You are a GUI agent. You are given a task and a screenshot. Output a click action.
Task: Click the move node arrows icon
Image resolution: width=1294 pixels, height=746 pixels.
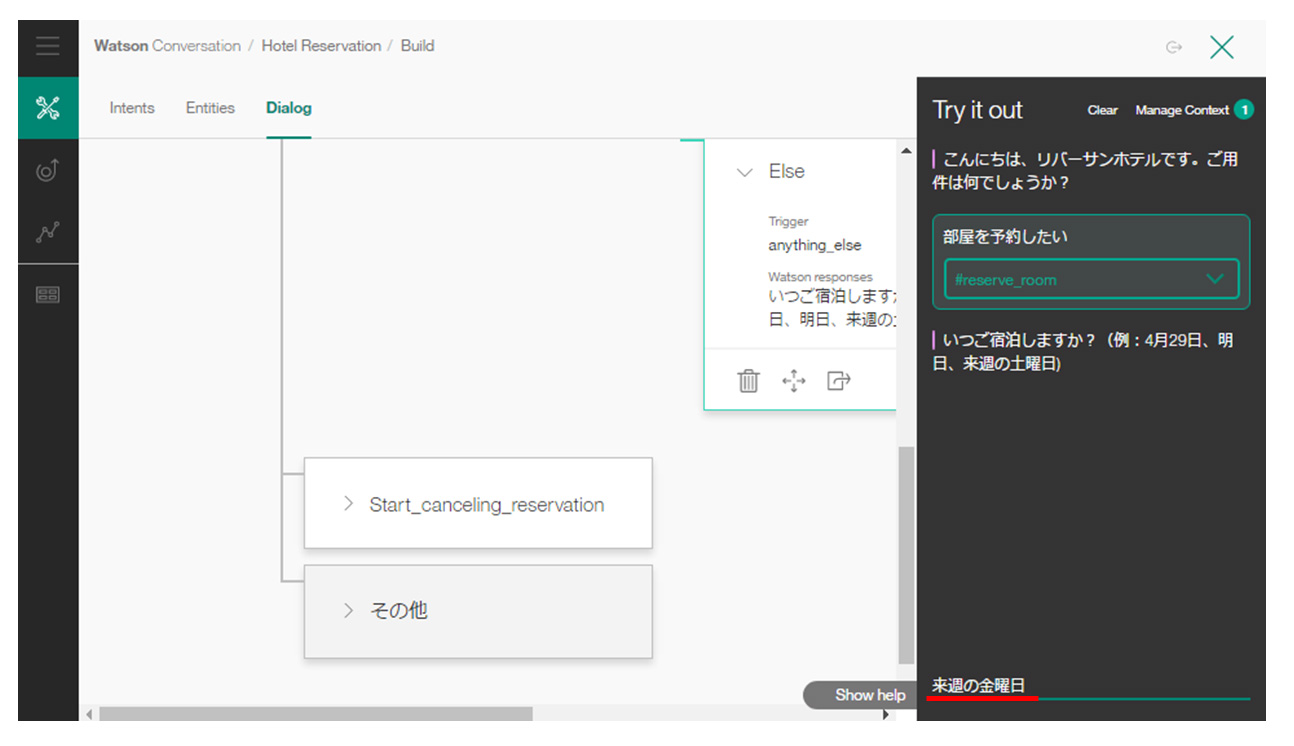tap(794, 380)
